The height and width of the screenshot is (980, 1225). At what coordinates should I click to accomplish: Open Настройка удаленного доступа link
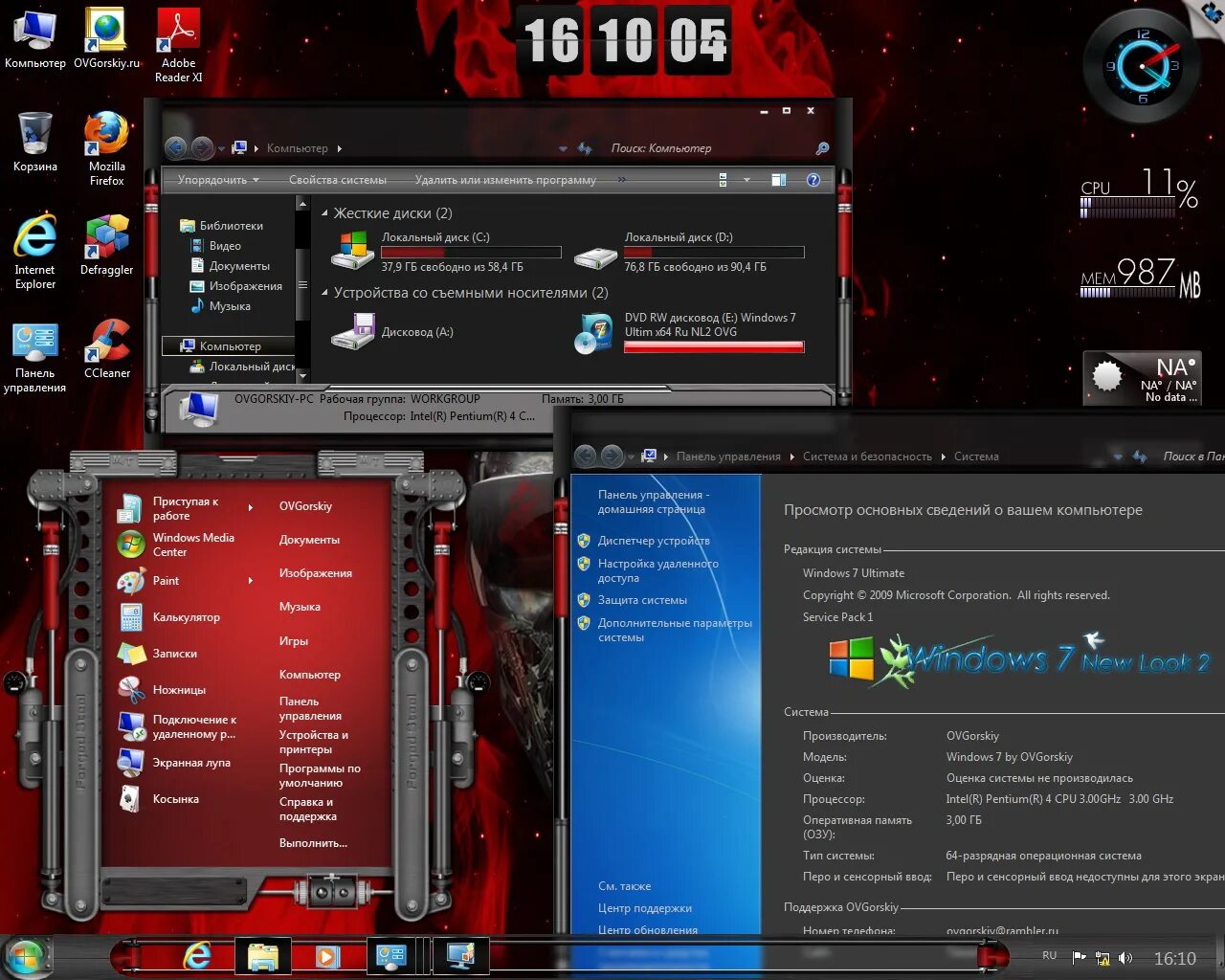point(658,570)
